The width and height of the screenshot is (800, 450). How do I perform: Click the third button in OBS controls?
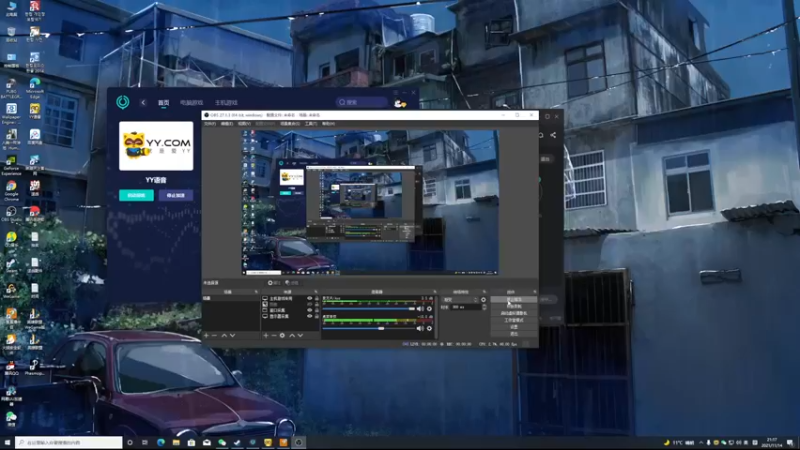(x=514, y=313)
